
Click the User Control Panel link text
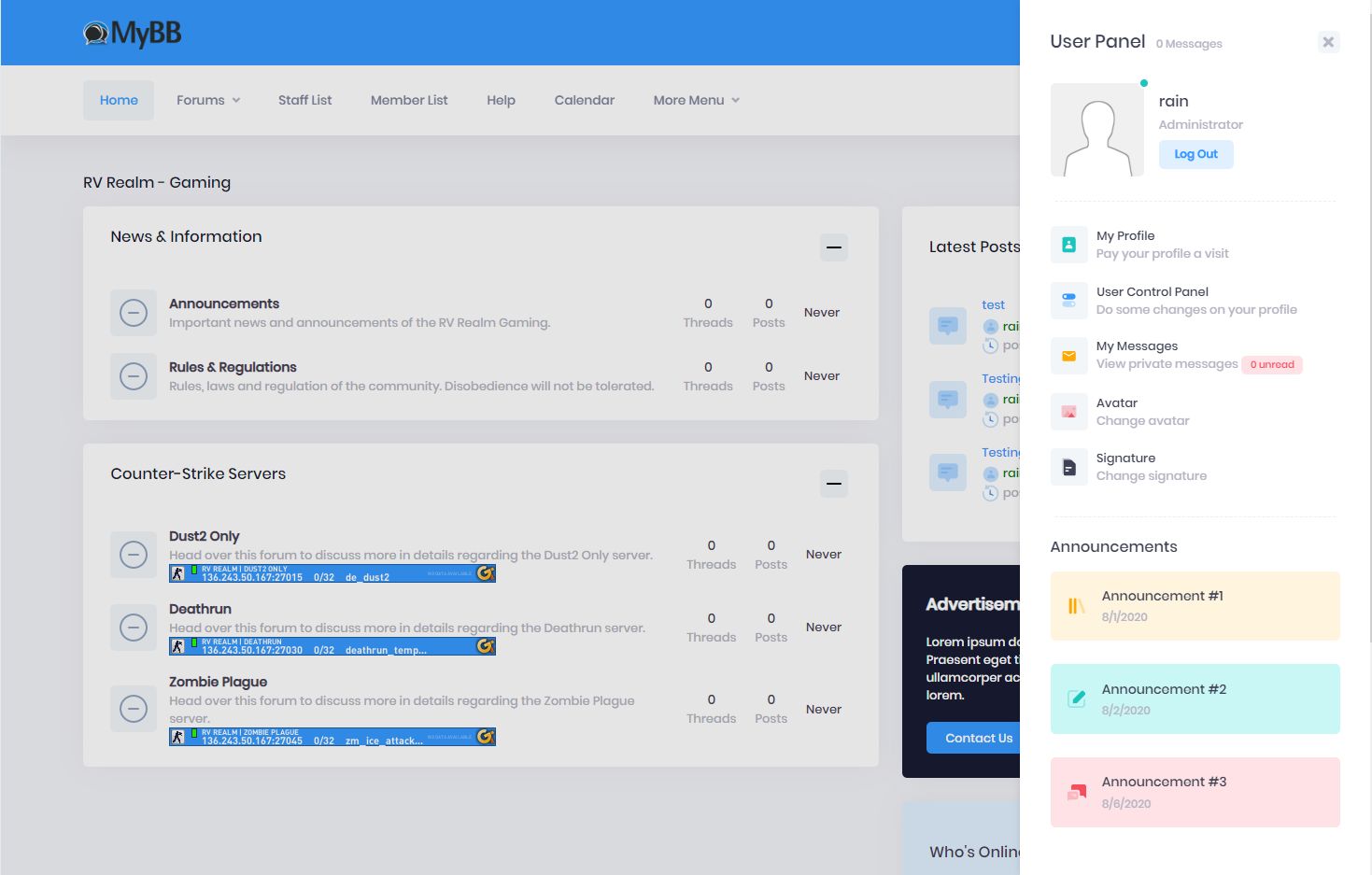[x=1153, y=291]
